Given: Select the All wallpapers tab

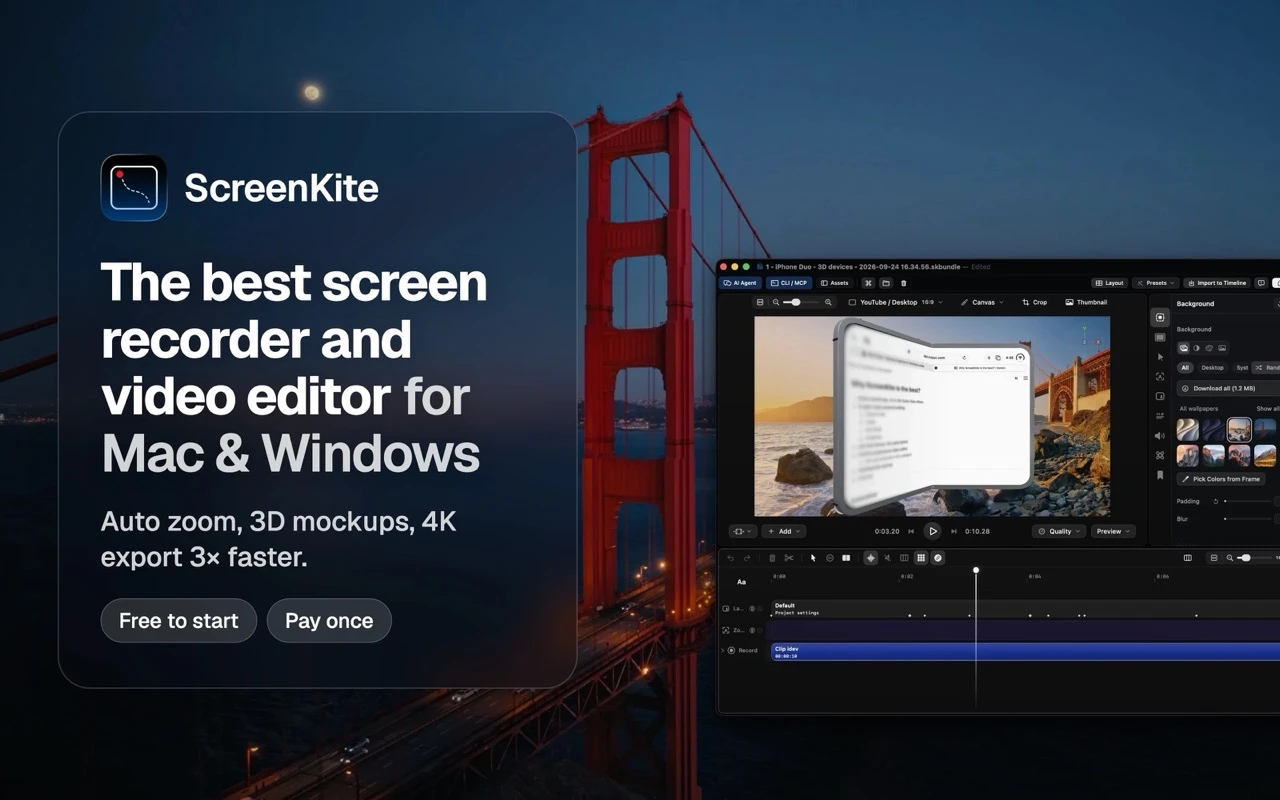Looking at the screenshot, I should tap(1185, 368).
